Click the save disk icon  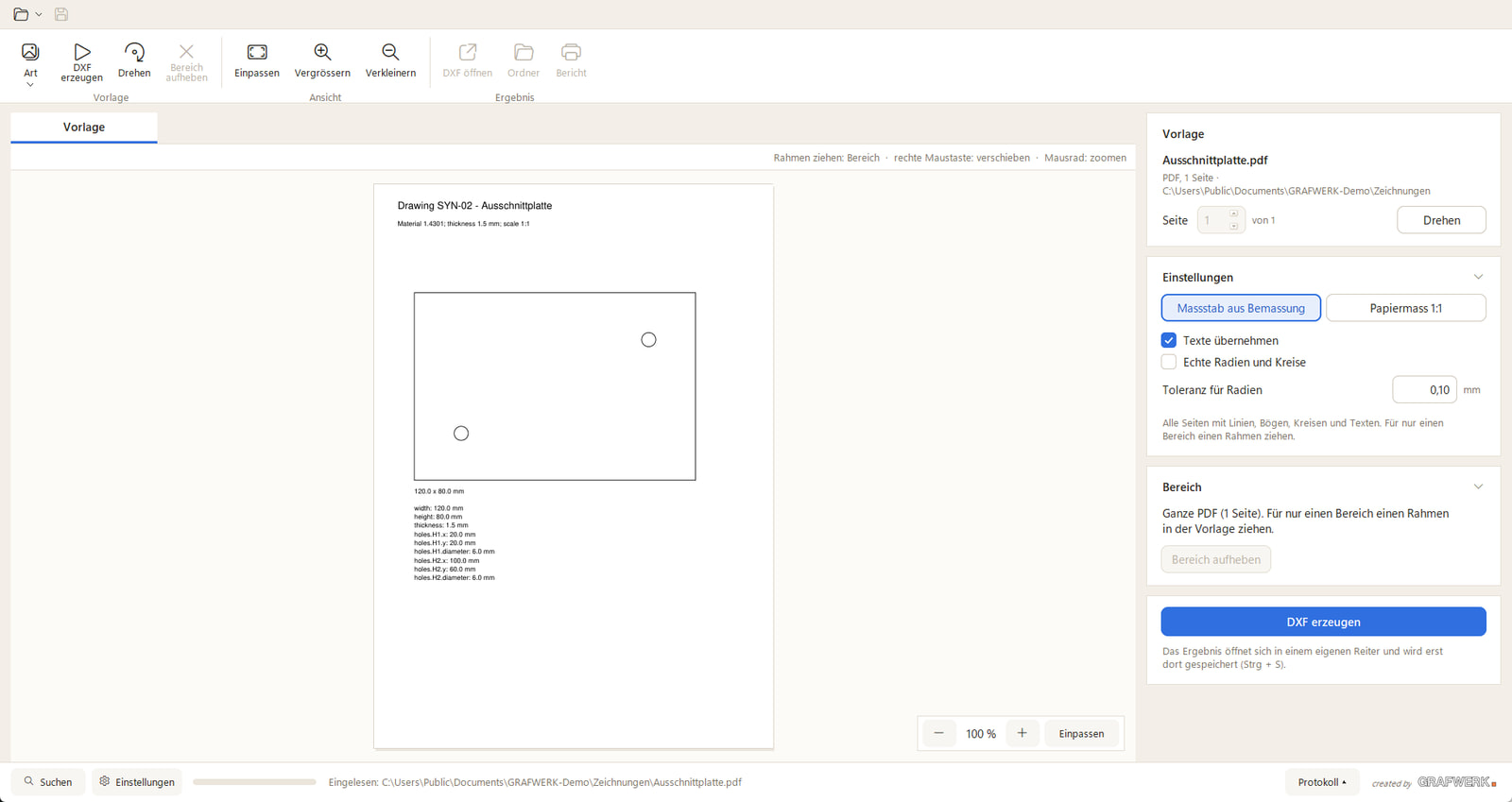(61, 14)
